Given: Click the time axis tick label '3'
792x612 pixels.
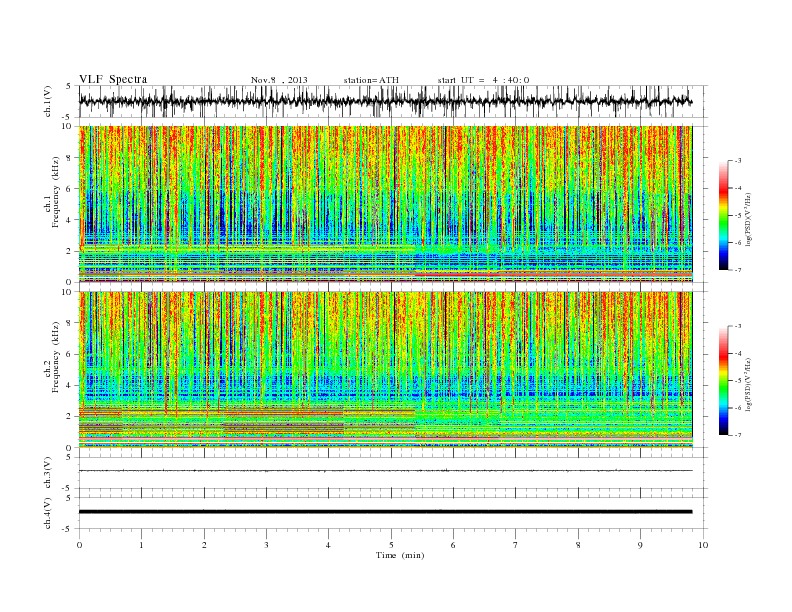Looking at the screenshot, I should (266, 545).
